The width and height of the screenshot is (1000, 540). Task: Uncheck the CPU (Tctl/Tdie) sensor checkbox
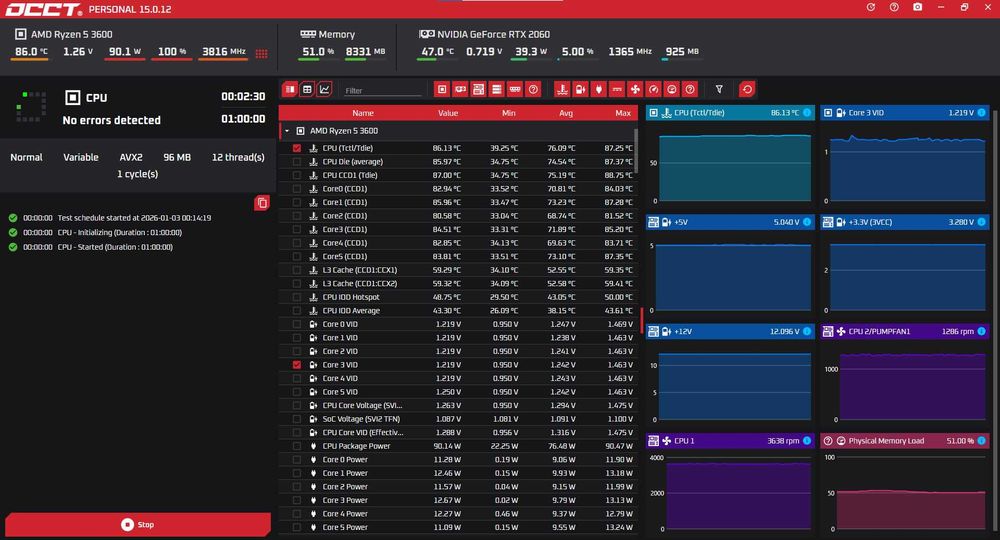pyautogui.click(x=297, y=148)
